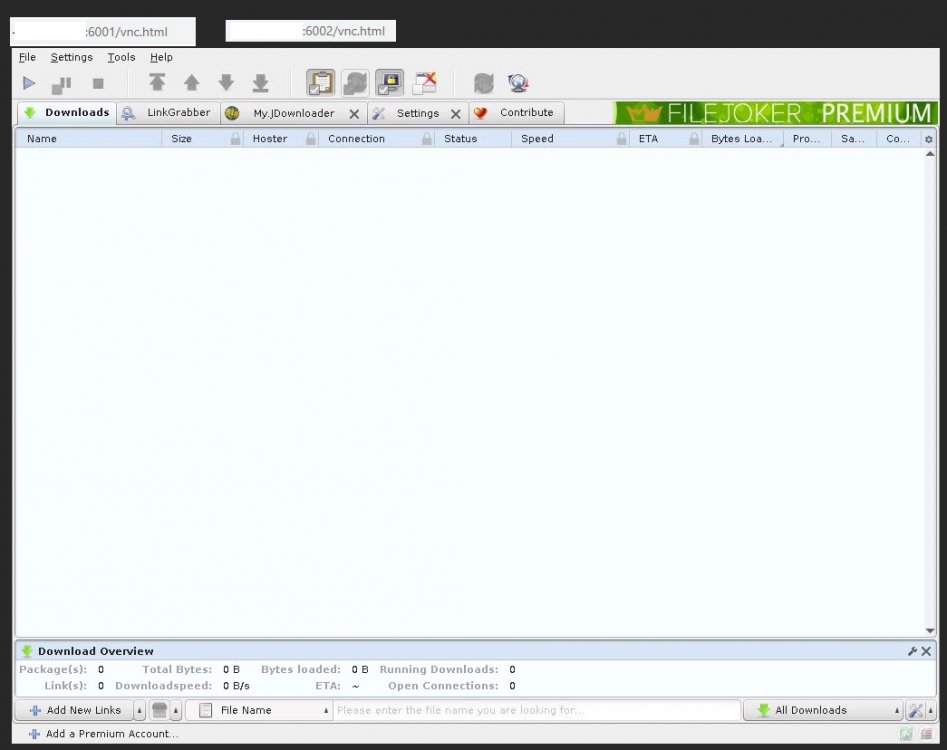The width and height of the screenshot is (947, 750).
Task: Close the My.JDownloader tab
Action: click(355, 114)
